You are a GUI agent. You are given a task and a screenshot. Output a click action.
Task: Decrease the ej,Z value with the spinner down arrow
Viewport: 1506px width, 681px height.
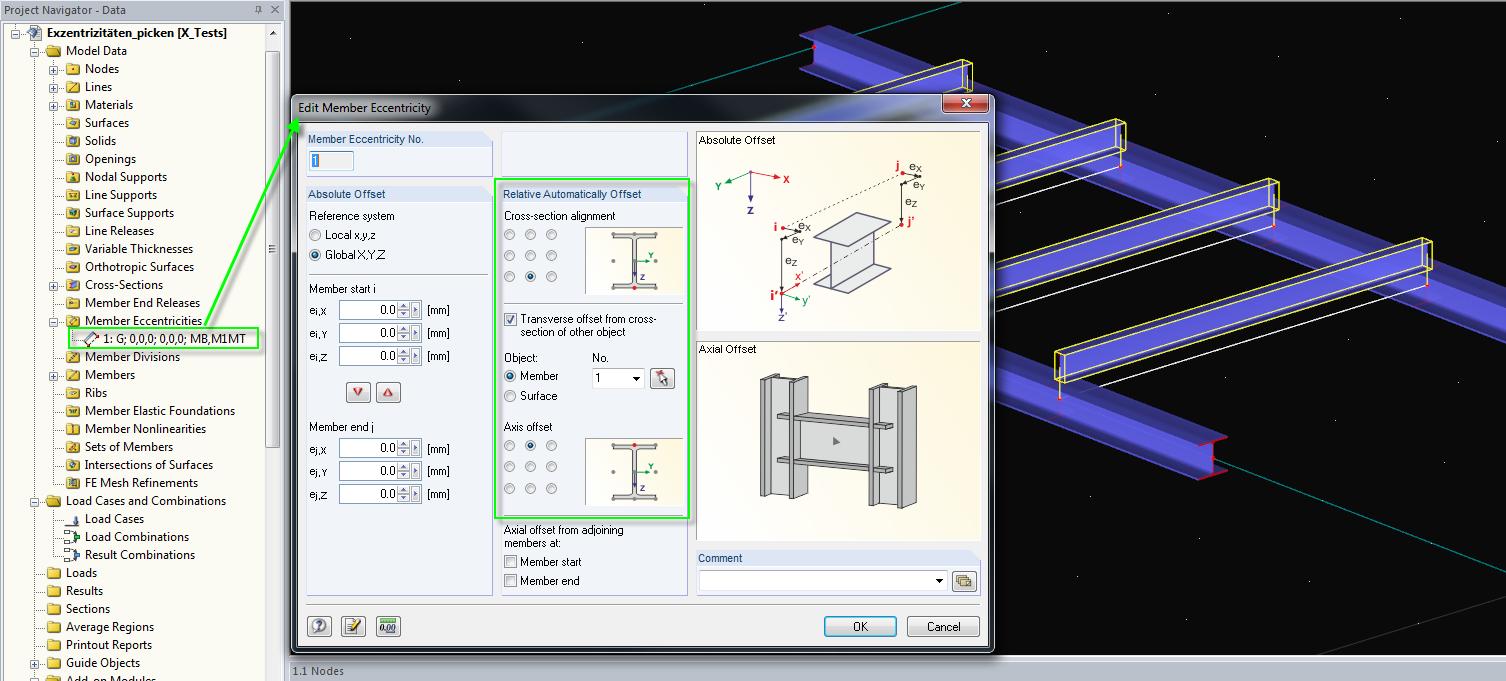click(404, 499)
